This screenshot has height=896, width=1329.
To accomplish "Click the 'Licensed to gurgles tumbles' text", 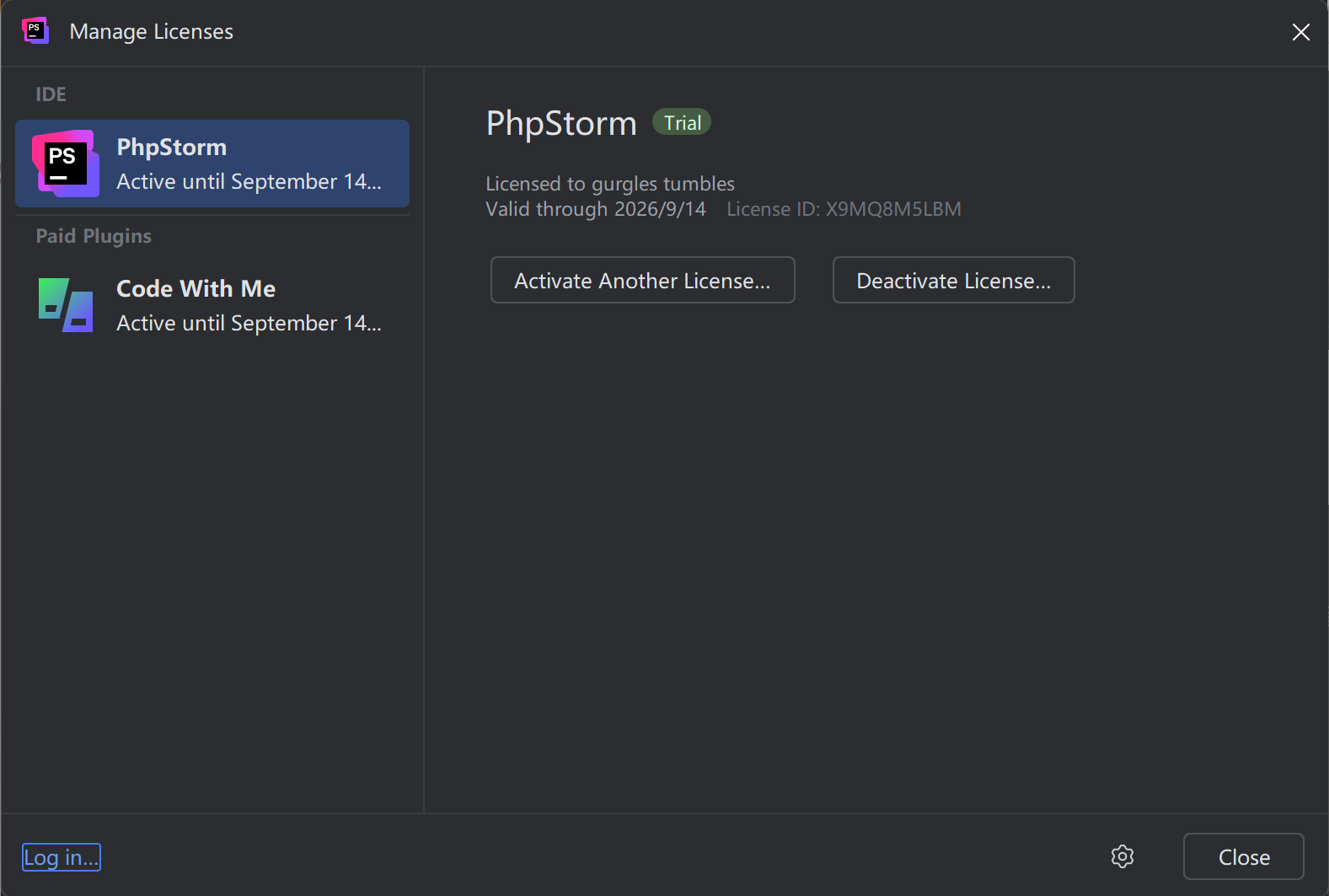I will pyautogui.click(x=610, y=184).
